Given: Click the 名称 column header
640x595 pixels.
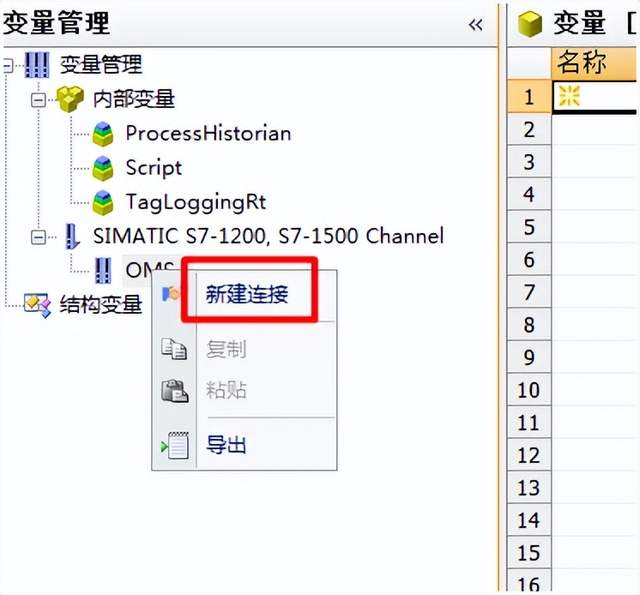Looking at the screenshot, I should [x=593, y=63].
